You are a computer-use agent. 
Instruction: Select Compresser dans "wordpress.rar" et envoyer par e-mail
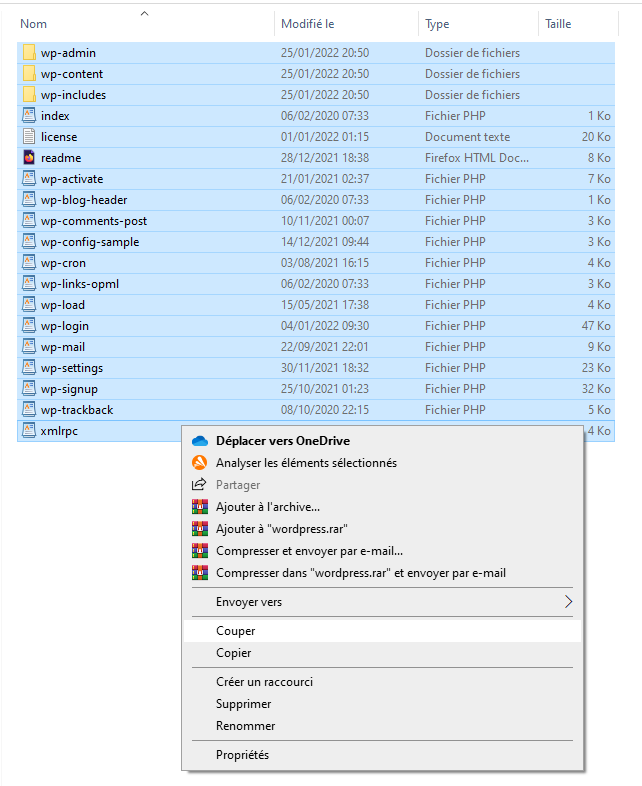click(x=382, y=573)
